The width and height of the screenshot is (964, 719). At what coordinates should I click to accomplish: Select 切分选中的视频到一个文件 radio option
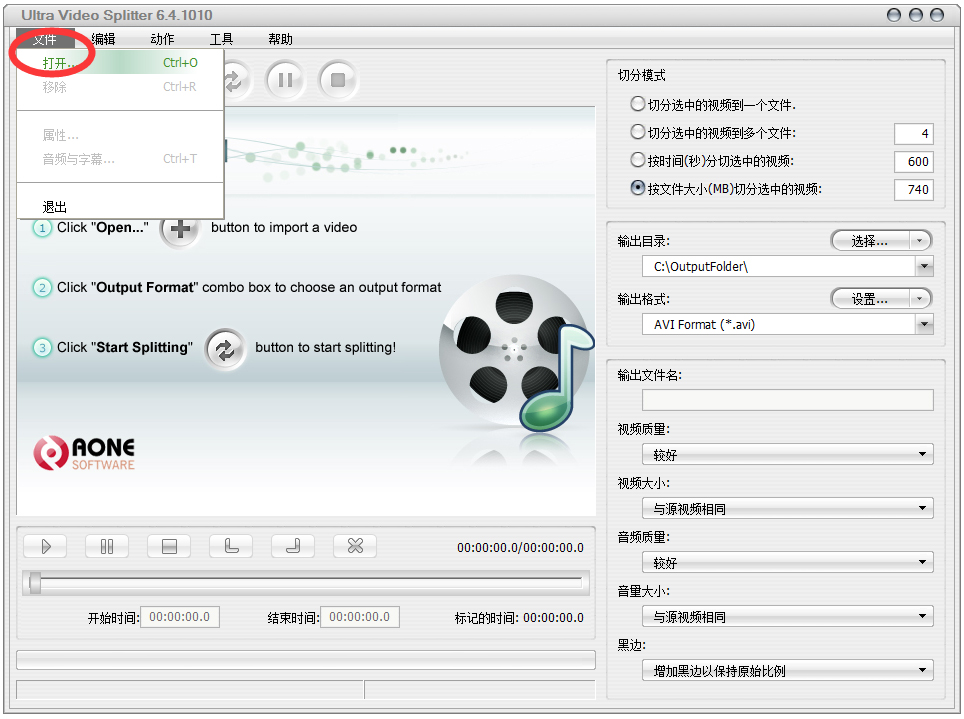click(638, 104)
